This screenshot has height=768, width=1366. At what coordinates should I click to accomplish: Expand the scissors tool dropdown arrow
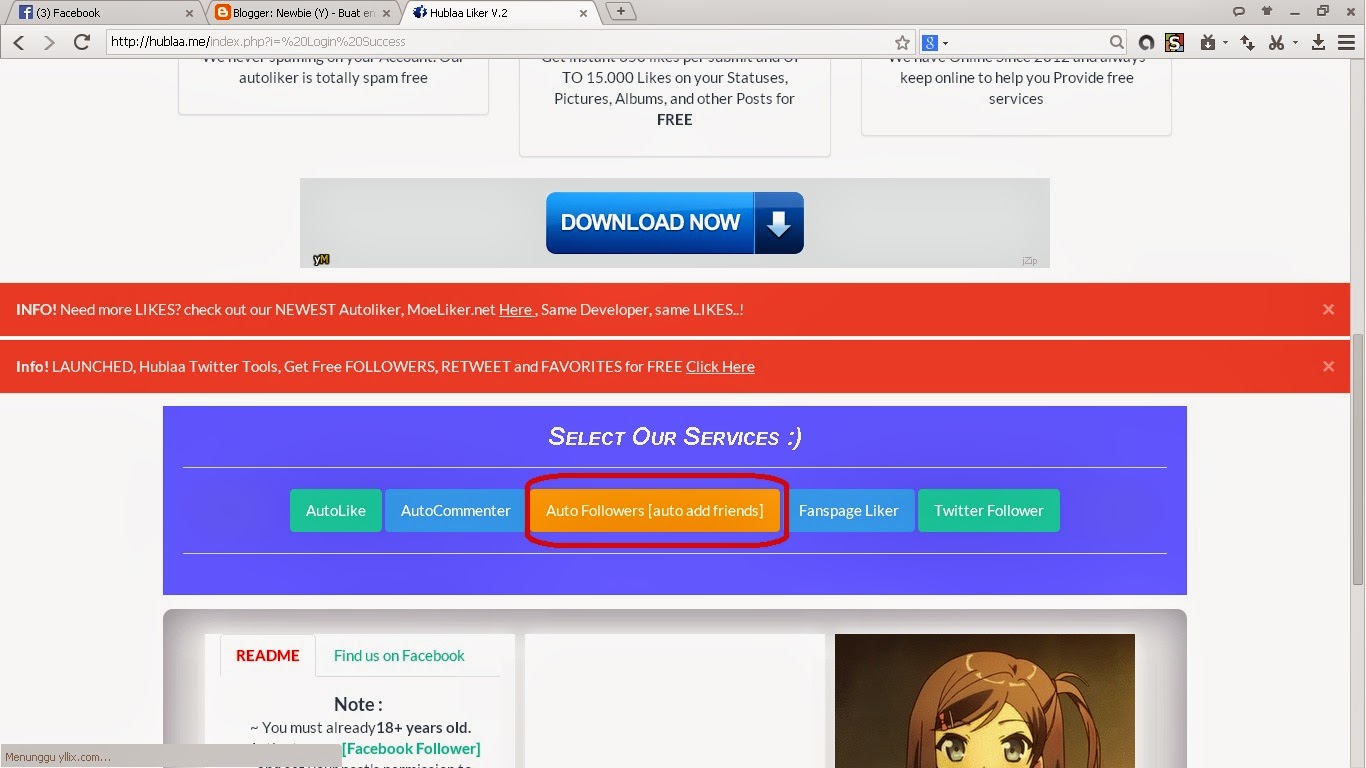(1295, 43)
